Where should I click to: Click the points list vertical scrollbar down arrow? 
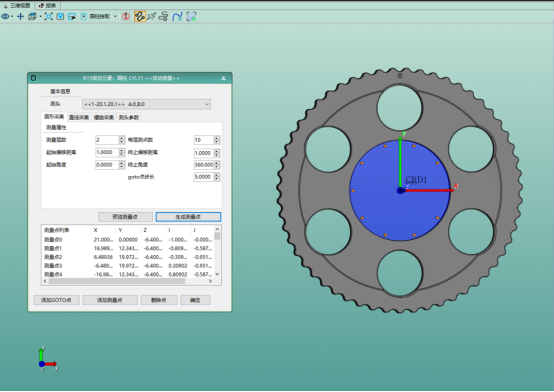[x=217, y=274]
